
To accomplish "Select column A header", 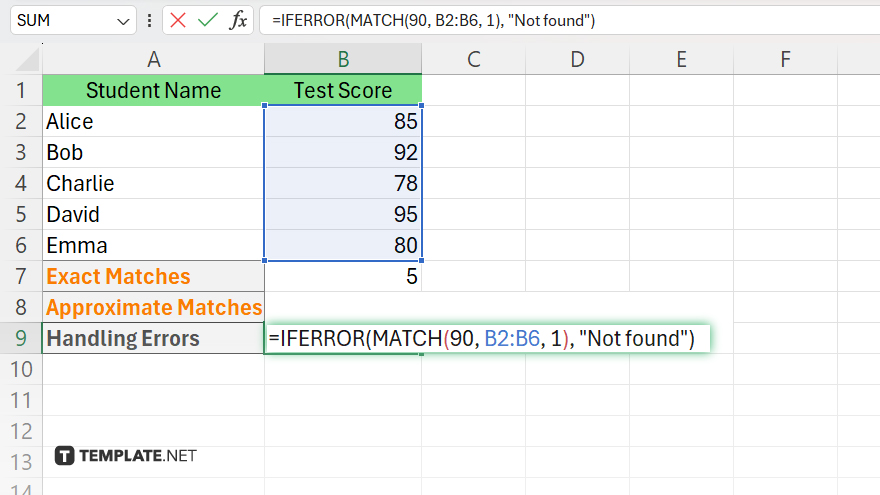I will (153, 60).
